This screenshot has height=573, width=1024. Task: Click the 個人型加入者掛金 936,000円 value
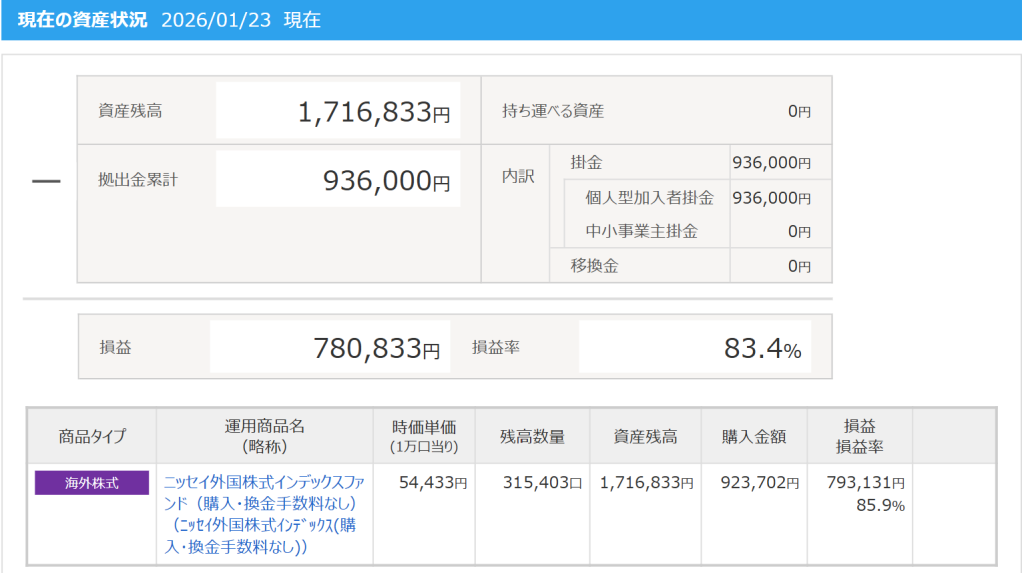tap(771, 197)
